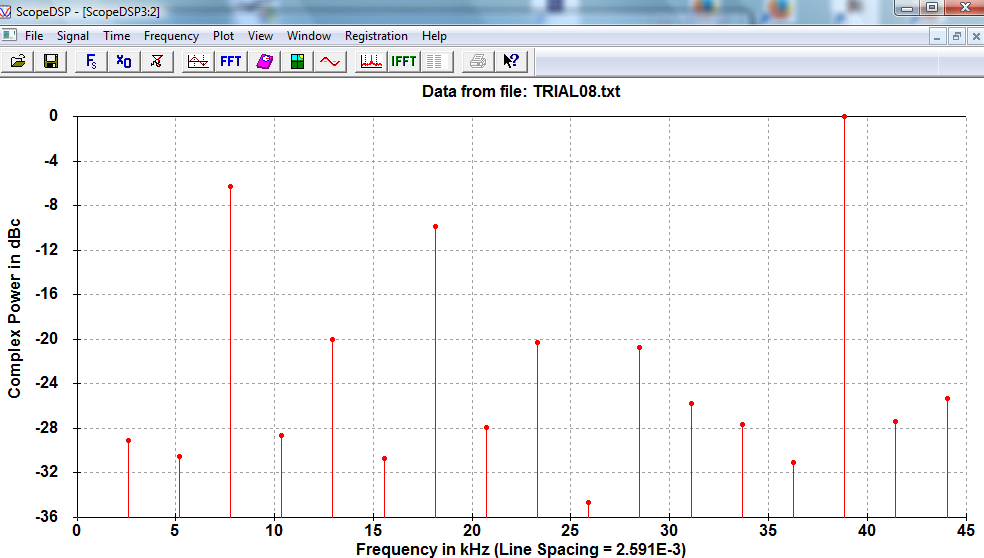Click the green four-pane grid icon

pyautogui.click(x=297, y=61)
